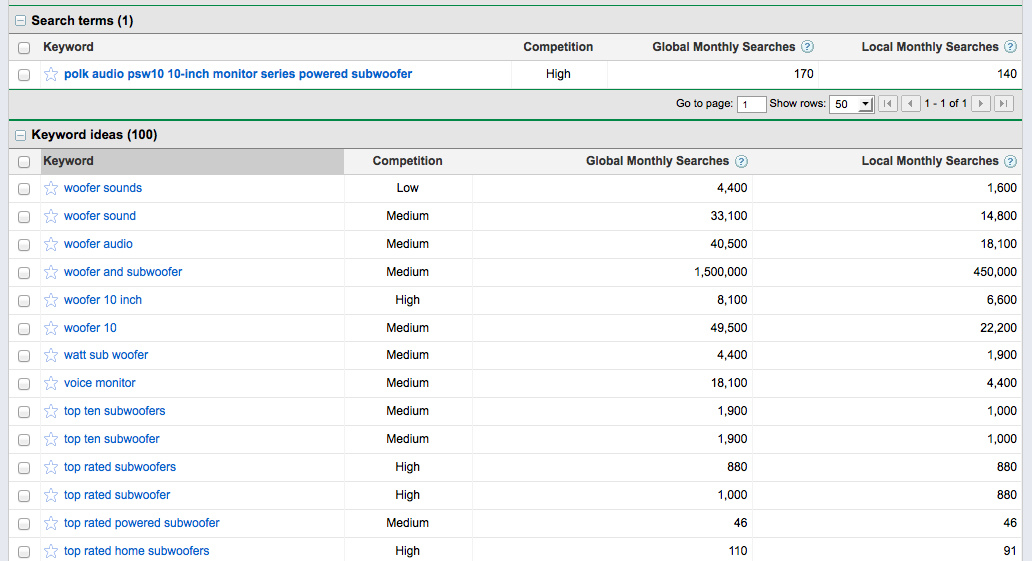Select the 49,500 global searches value
Viewport: 1032px width, 561px height.
click(729, 328)
